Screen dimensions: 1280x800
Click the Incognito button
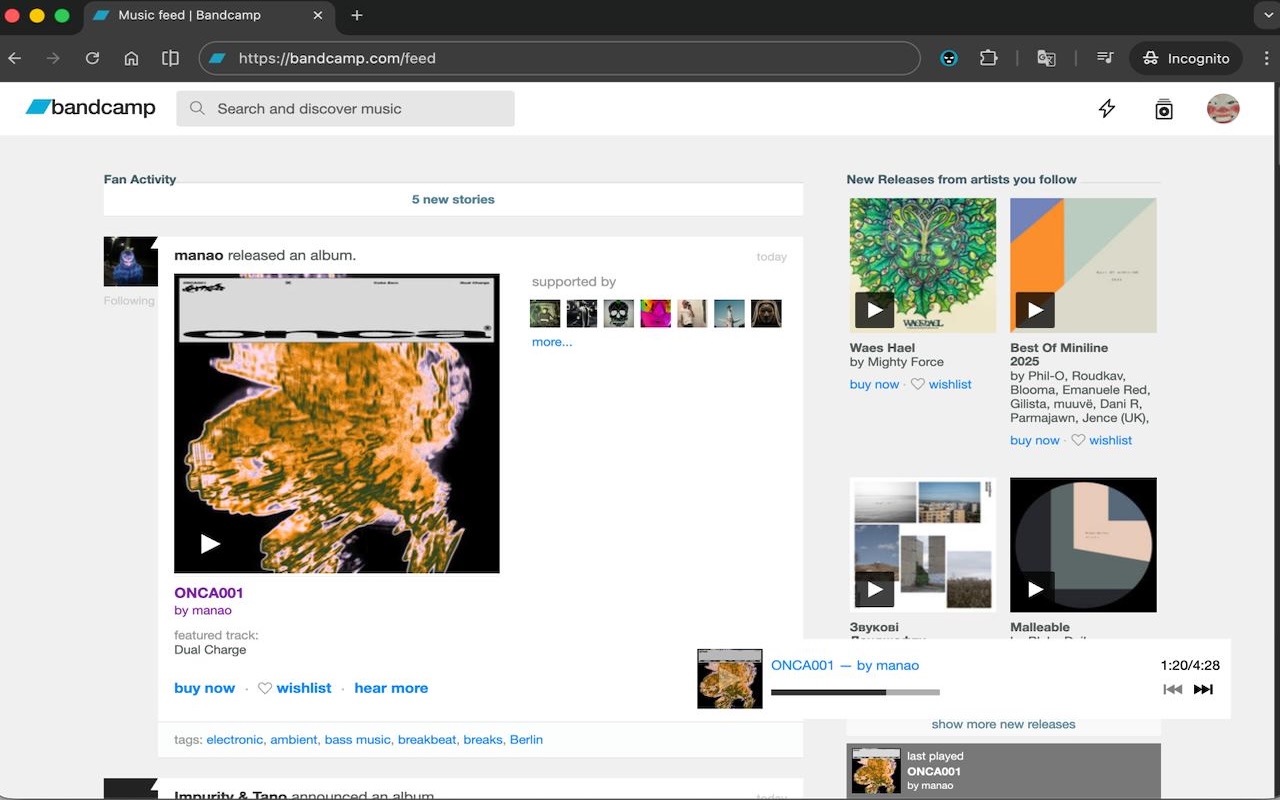tap(1186, 58)
